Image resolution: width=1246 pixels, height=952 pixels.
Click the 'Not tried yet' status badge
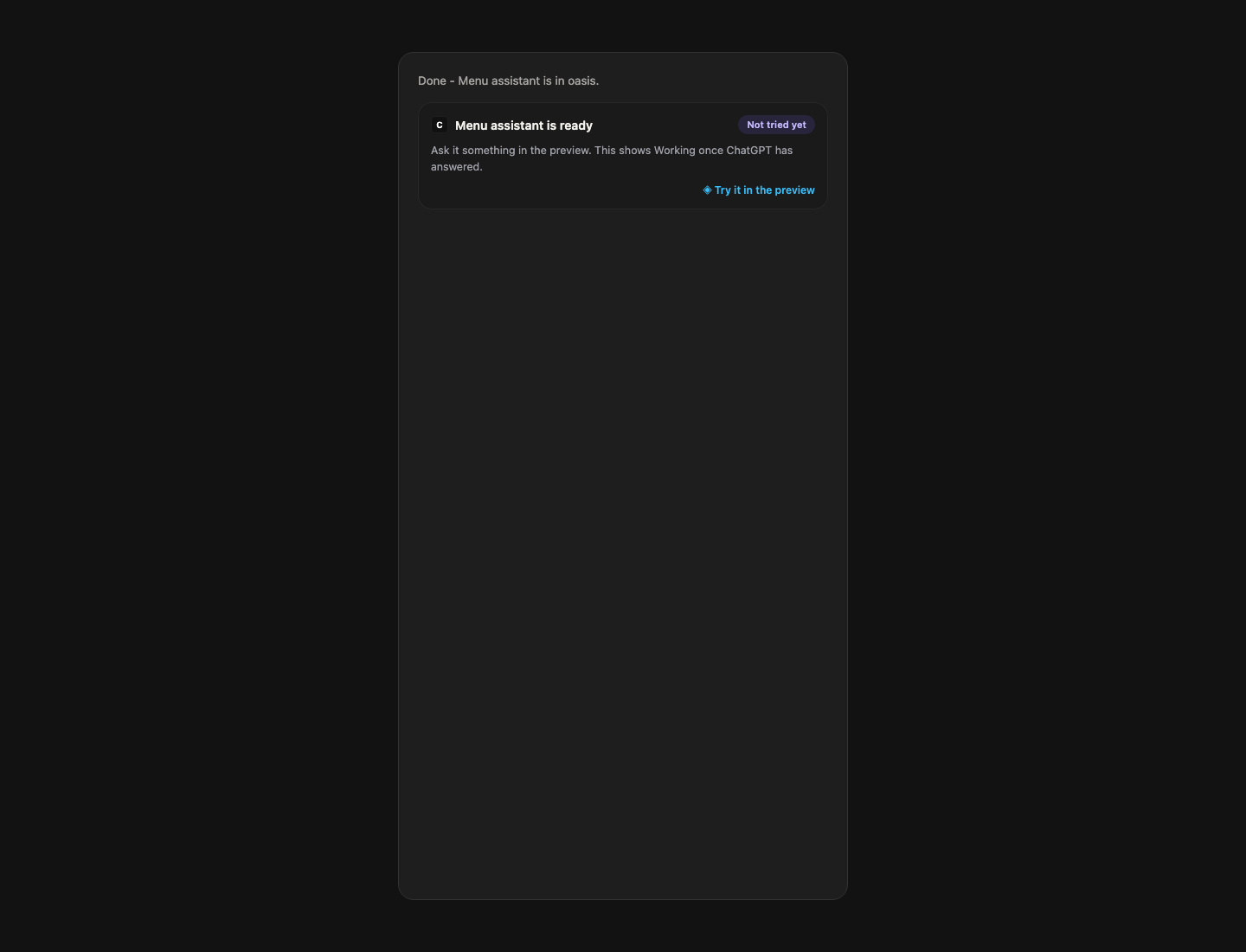[x=776, y=125]
